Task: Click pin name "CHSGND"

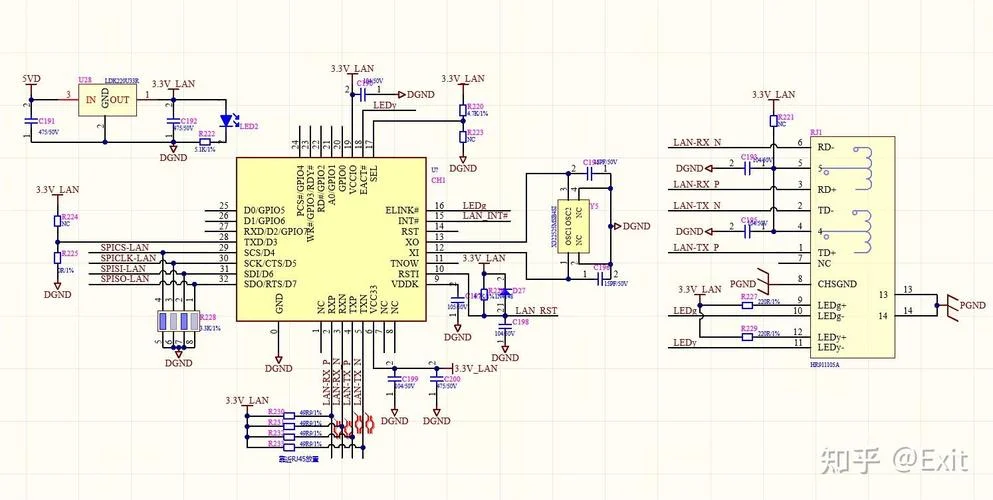Action: 837,284
